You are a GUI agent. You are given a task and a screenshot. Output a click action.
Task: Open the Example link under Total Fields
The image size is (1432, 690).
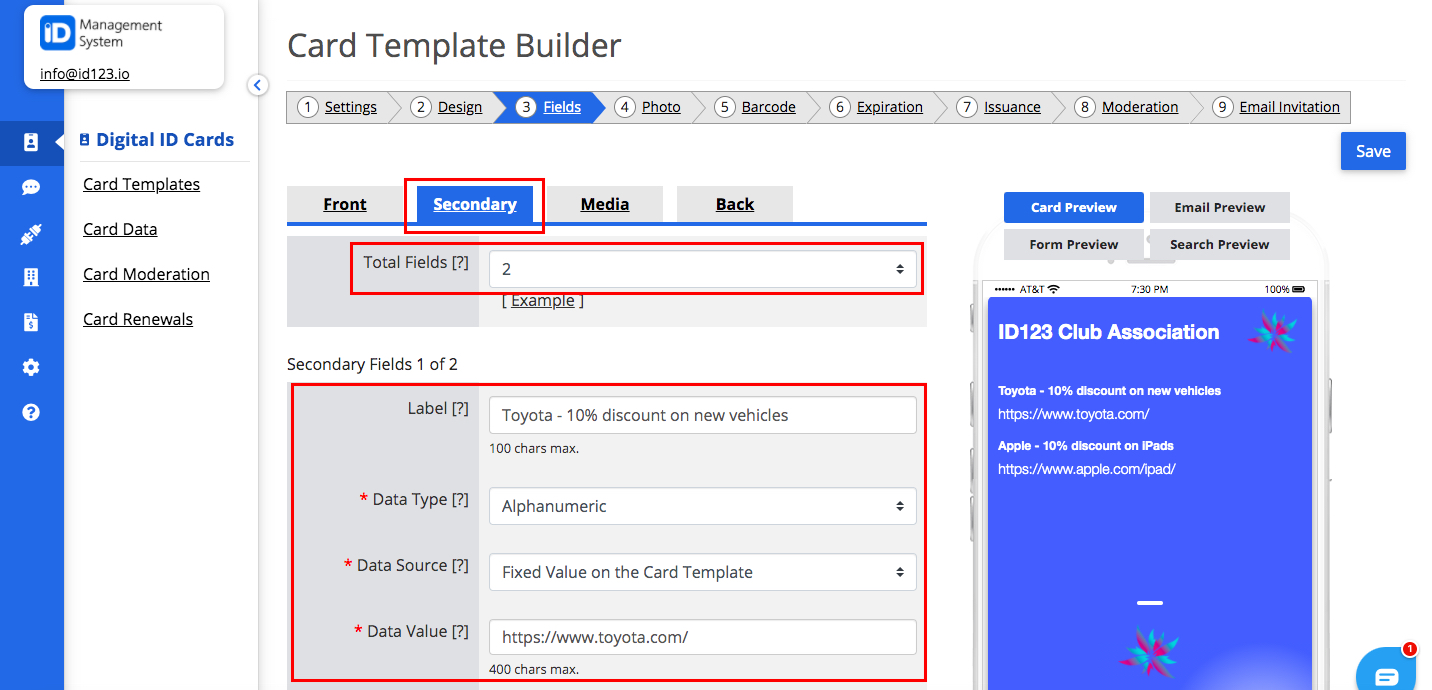(x=542, y=300)
